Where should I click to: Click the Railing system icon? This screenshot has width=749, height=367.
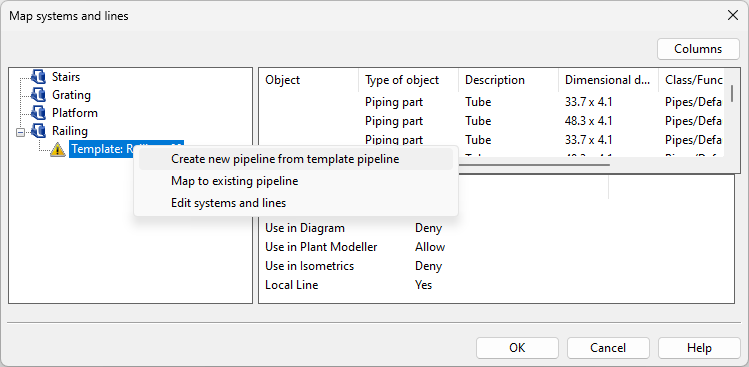(x=38, y=131)
